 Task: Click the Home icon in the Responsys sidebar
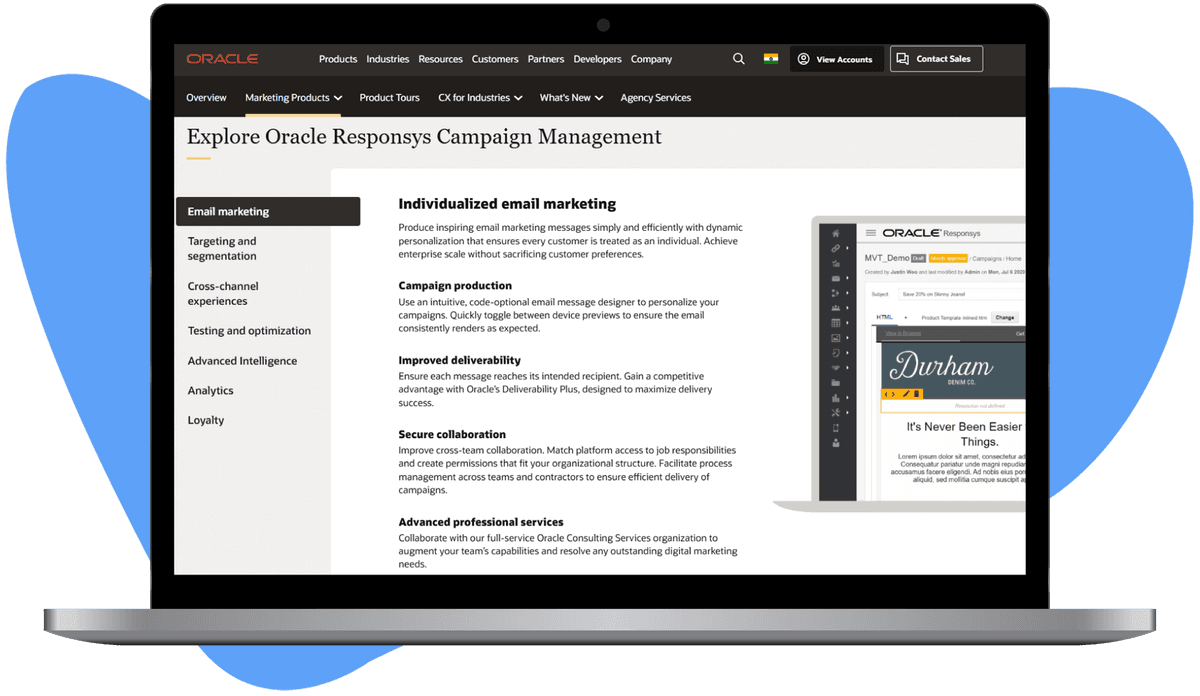tap(836, 233)
